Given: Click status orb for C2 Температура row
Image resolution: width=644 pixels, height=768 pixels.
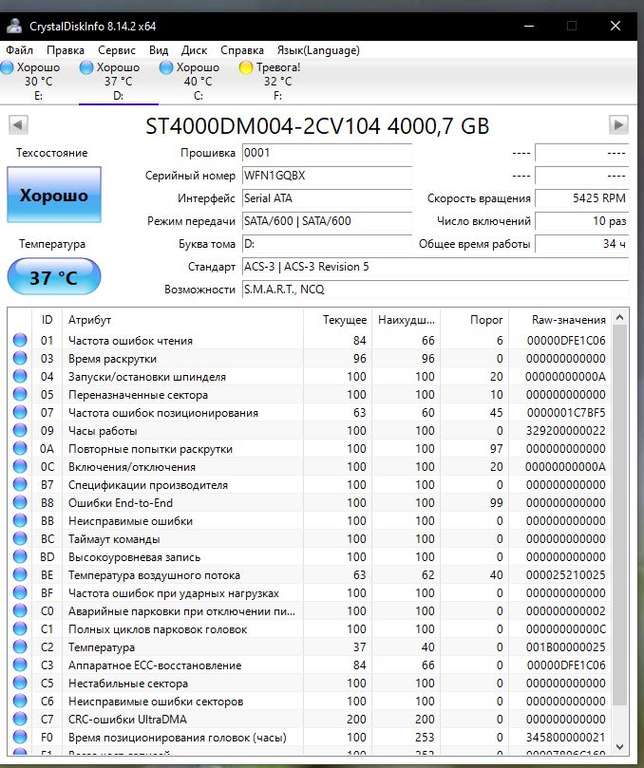Looking at the screenshot, I should pyautogui.click(x=20, y=647).
